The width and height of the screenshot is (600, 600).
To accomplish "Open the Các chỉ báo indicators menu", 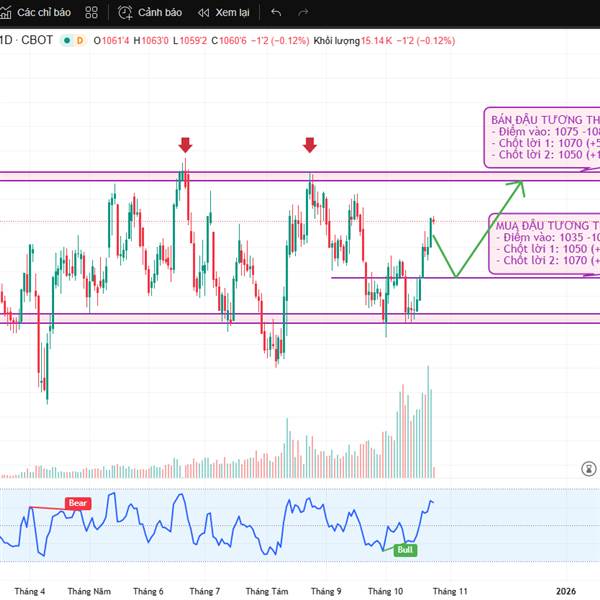I will [x=35, y=12].
